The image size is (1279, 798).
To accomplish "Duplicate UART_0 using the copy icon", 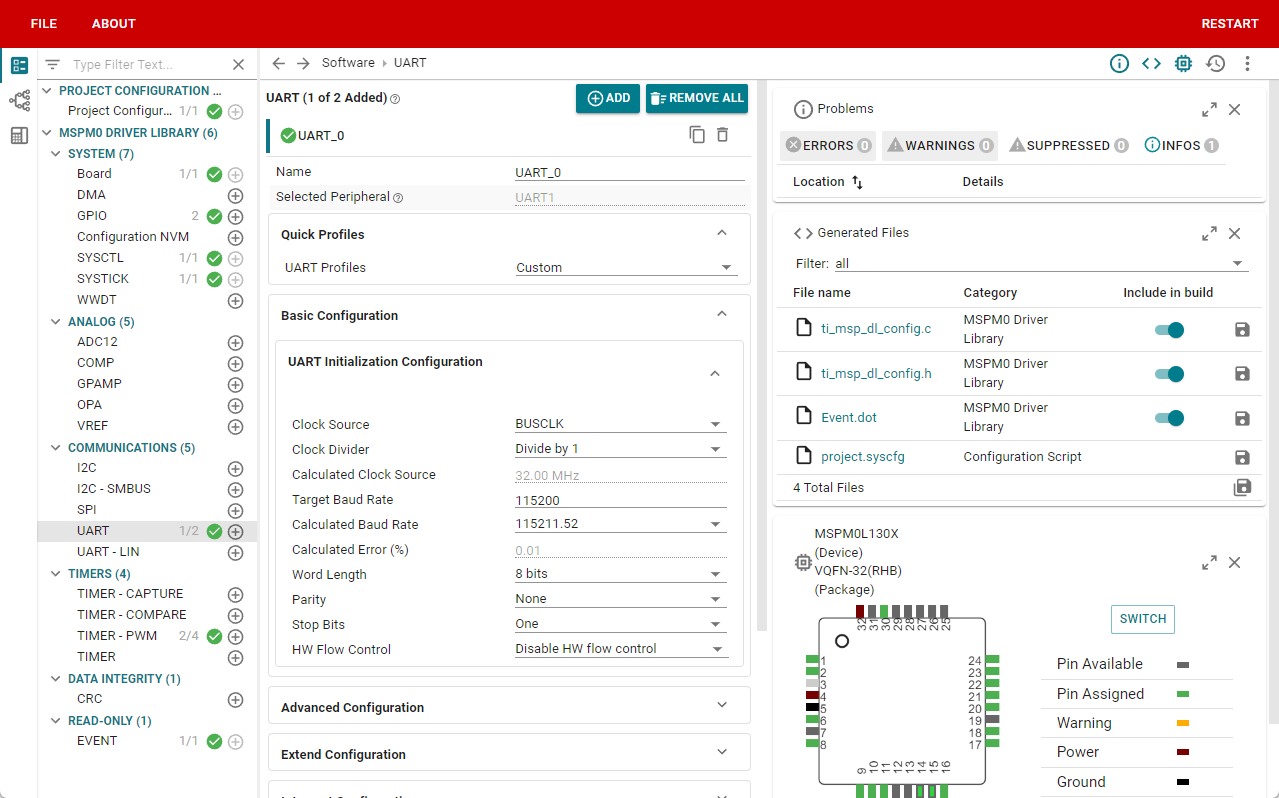I will tap(697, 135).
